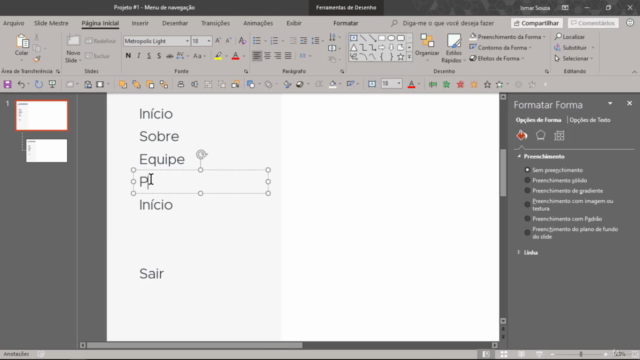
Task: Open the Formatar tab
Action: [346, 23]
